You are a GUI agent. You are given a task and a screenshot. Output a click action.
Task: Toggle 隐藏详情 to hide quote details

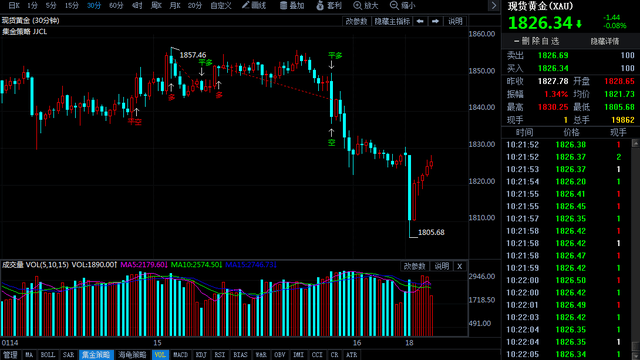tap(604, 41)
